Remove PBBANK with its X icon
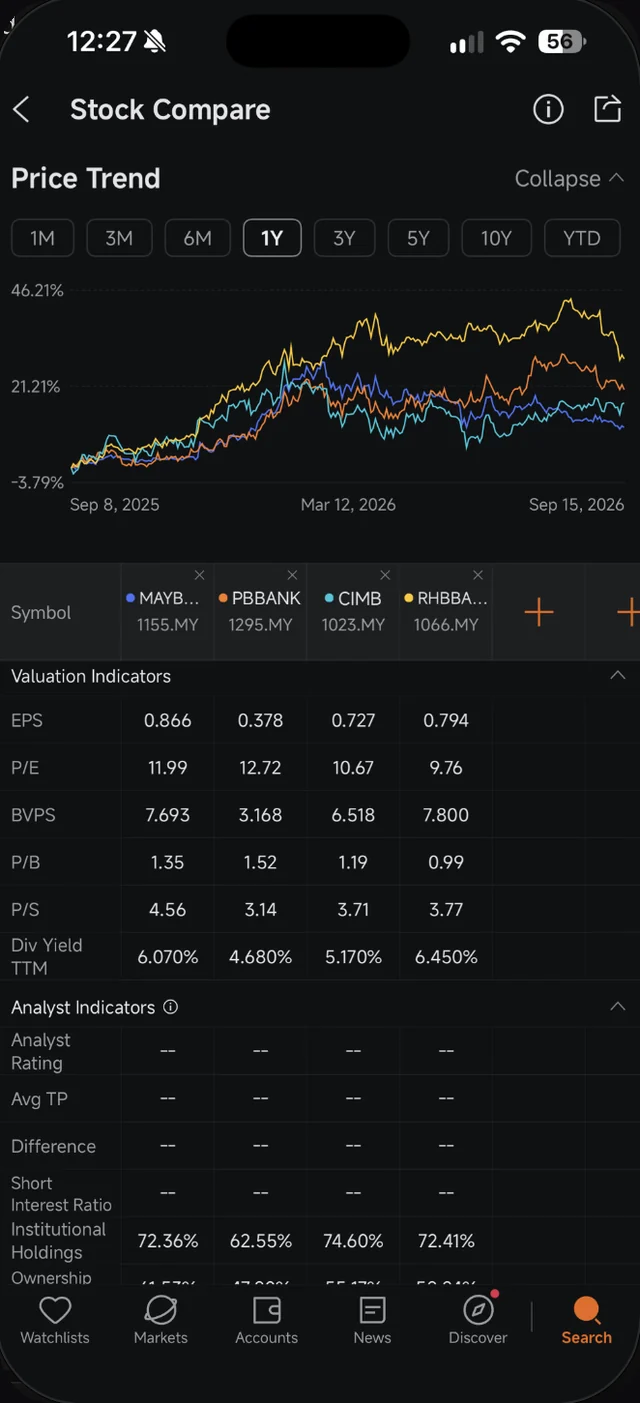 [x=292, y=575]
